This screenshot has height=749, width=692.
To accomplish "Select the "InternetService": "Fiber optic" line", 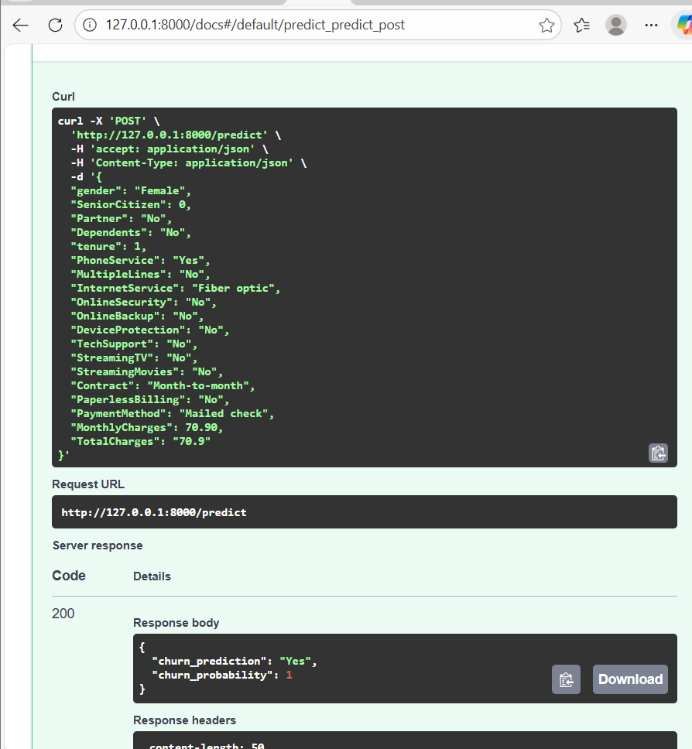I will pos(176,288).
